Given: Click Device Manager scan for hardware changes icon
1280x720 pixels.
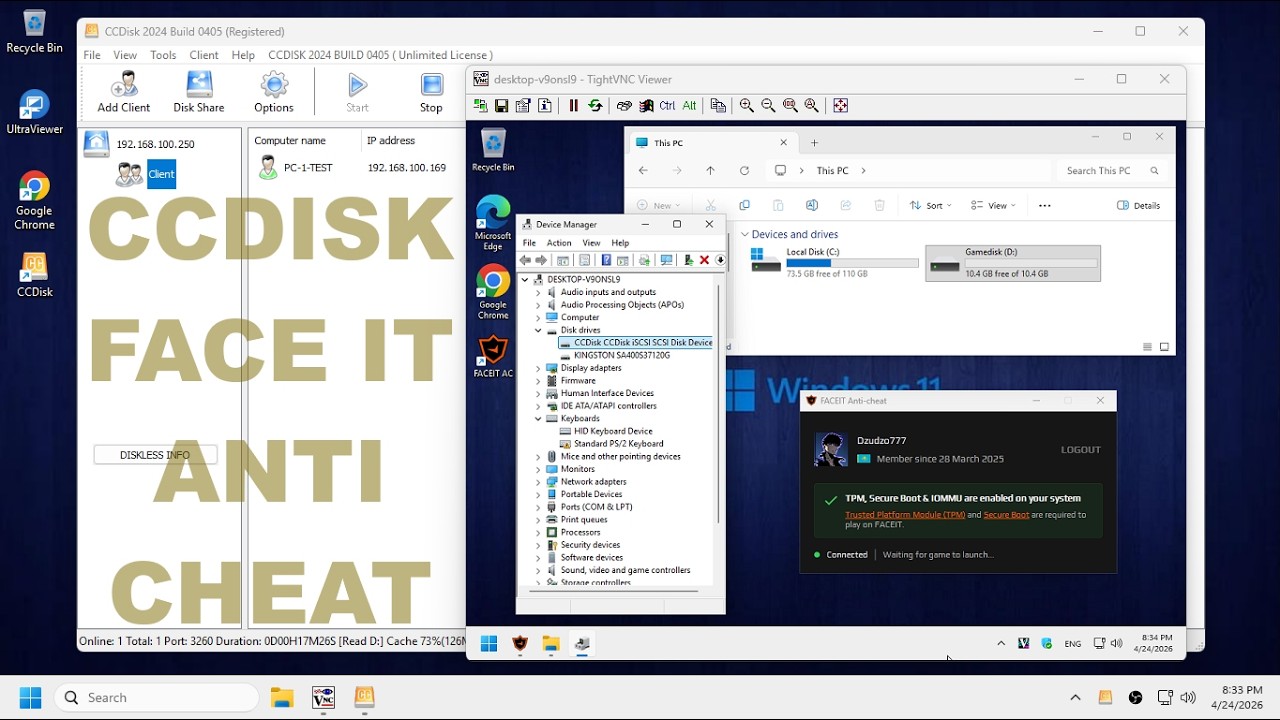Looking at the screenshot, I should (x=666, y=260).
